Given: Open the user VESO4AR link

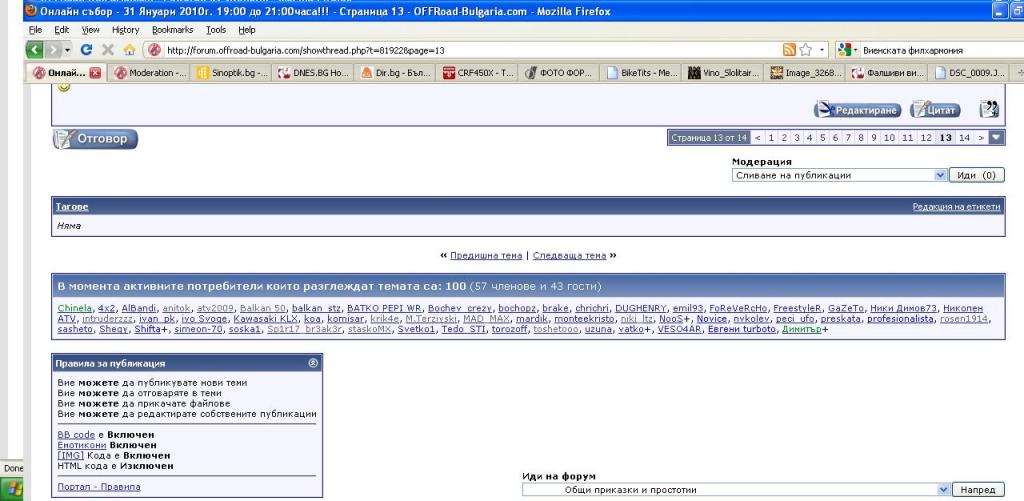Looking at the screenshot, I should click(679, 329).
